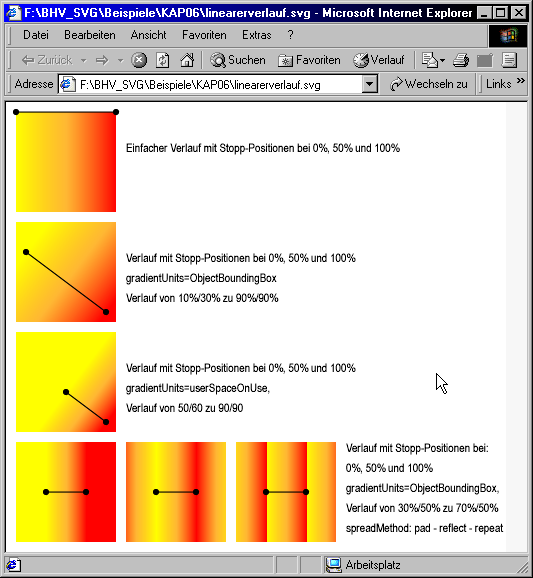This screenshot has width=533, height=578.
Task: Click the forward arrow button
Action: click(102, 60)
